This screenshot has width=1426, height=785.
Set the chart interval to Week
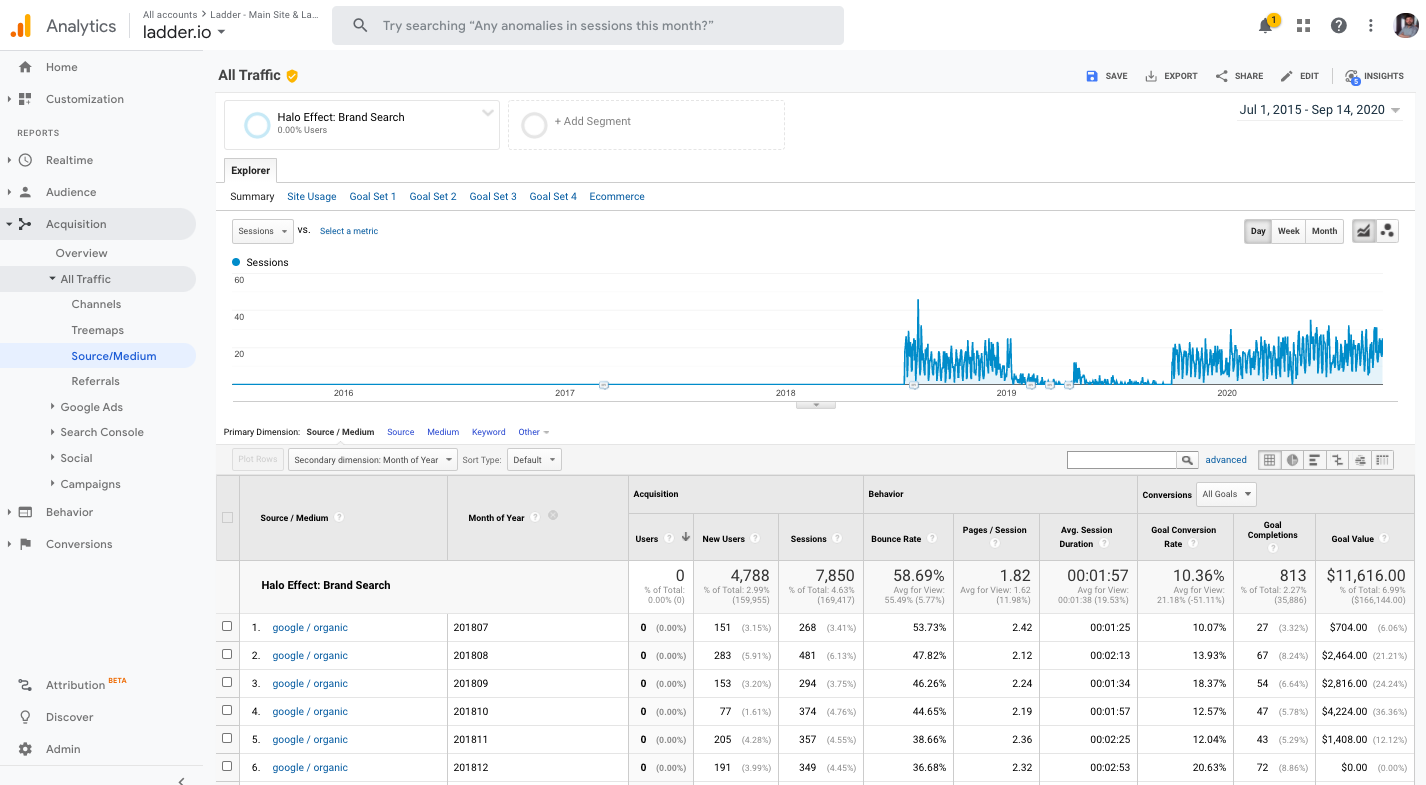pyautogui.click(x=1288, y=231)
